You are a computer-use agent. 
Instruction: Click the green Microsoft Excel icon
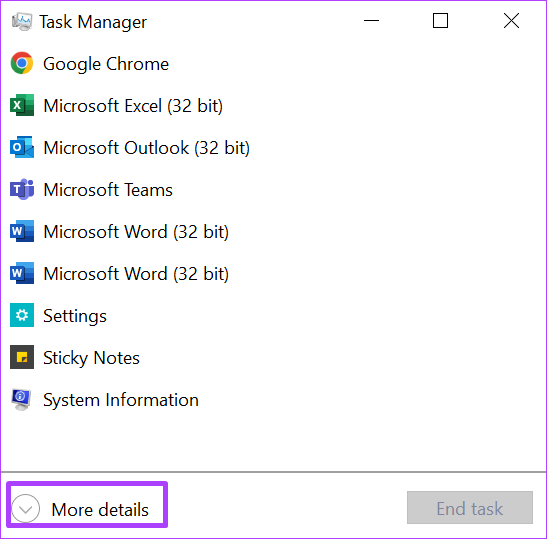click(22, 105)
